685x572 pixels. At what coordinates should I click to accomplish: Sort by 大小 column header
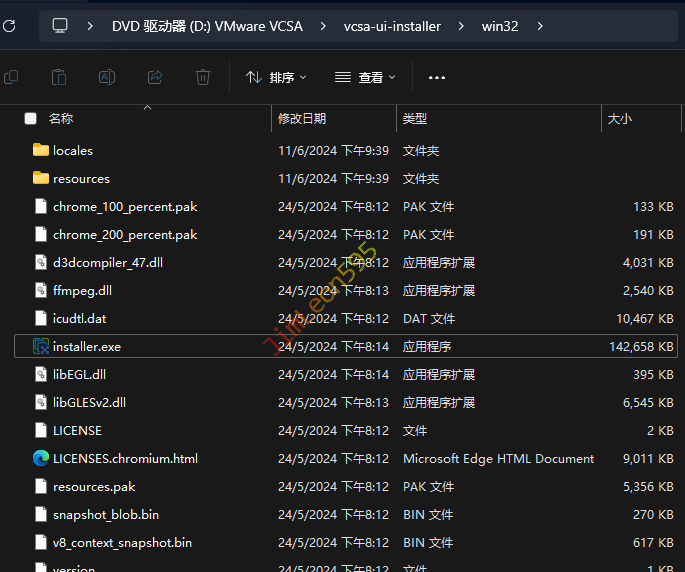pos(619,119)
